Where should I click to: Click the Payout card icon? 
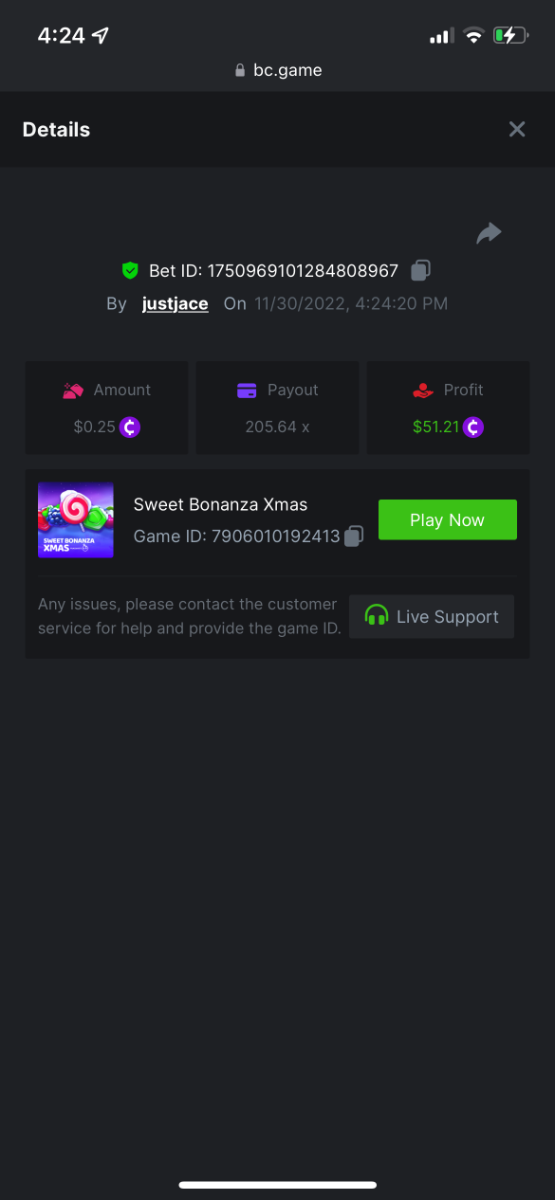(247, 390)
